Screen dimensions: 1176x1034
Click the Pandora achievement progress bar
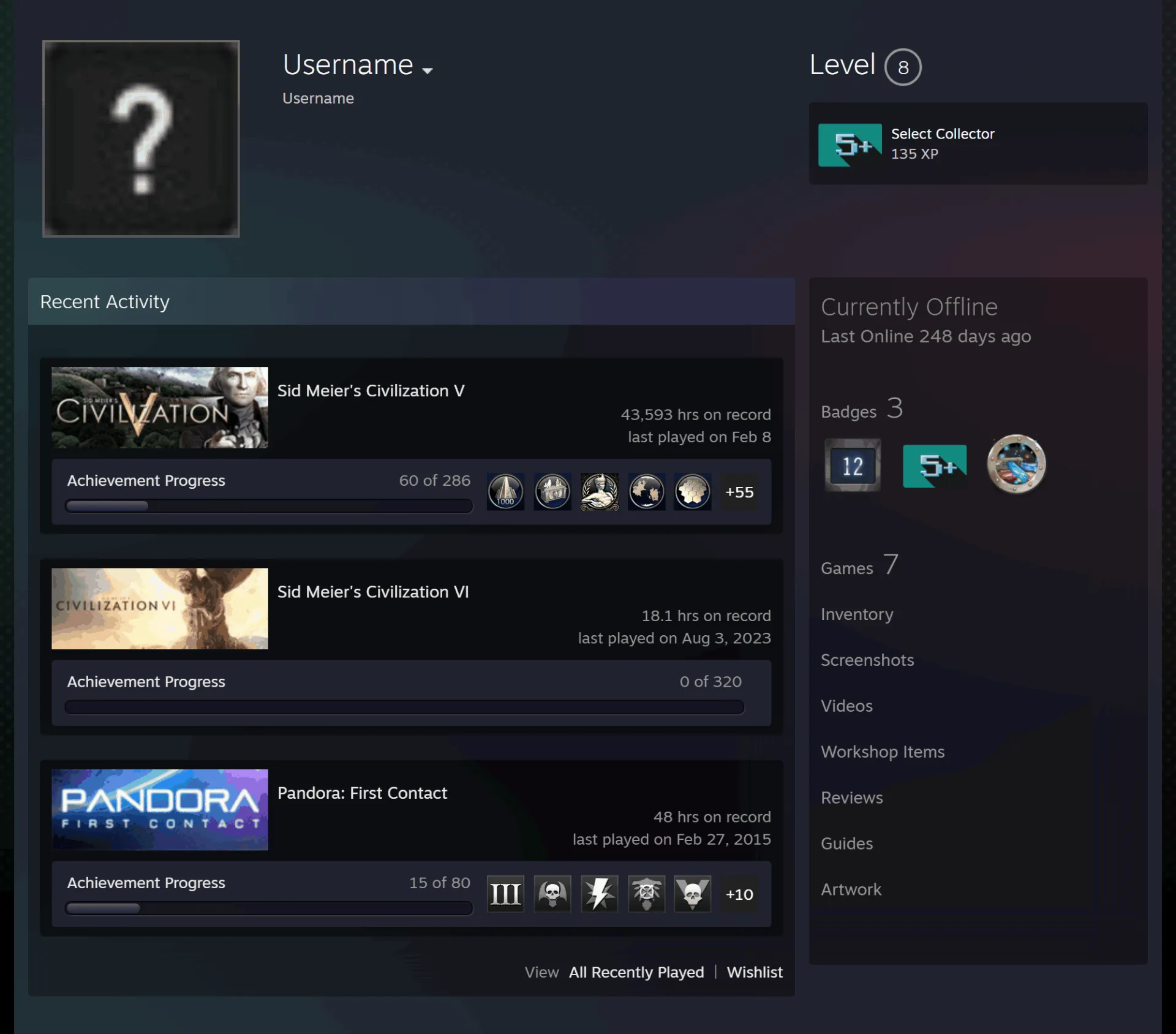click(x=269, y=908)
